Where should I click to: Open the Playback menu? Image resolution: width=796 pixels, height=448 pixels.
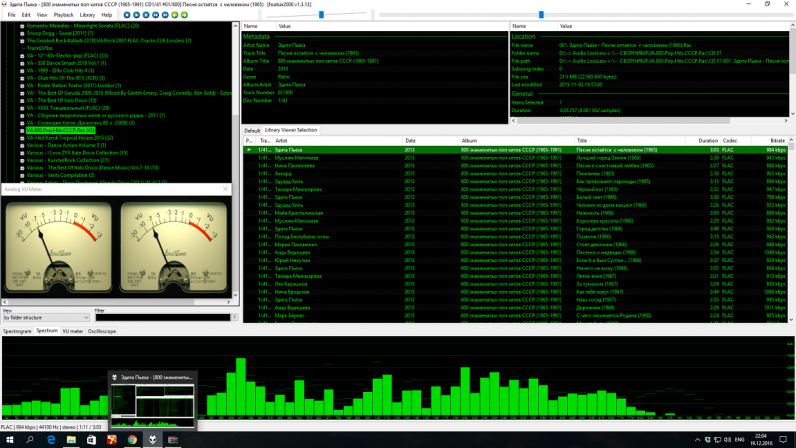pos(63,15)
